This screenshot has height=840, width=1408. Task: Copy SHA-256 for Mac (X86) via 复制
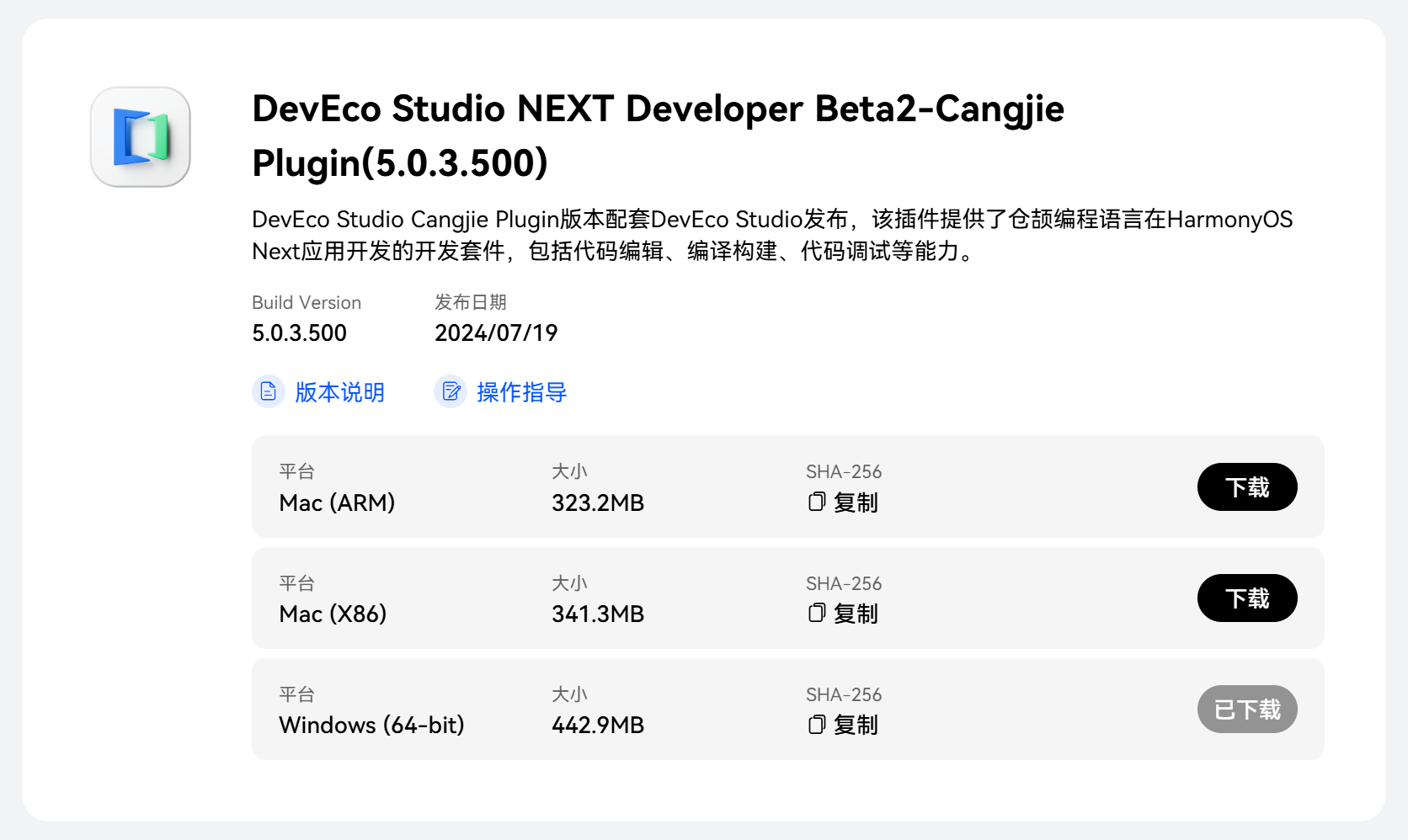(856, 614)
